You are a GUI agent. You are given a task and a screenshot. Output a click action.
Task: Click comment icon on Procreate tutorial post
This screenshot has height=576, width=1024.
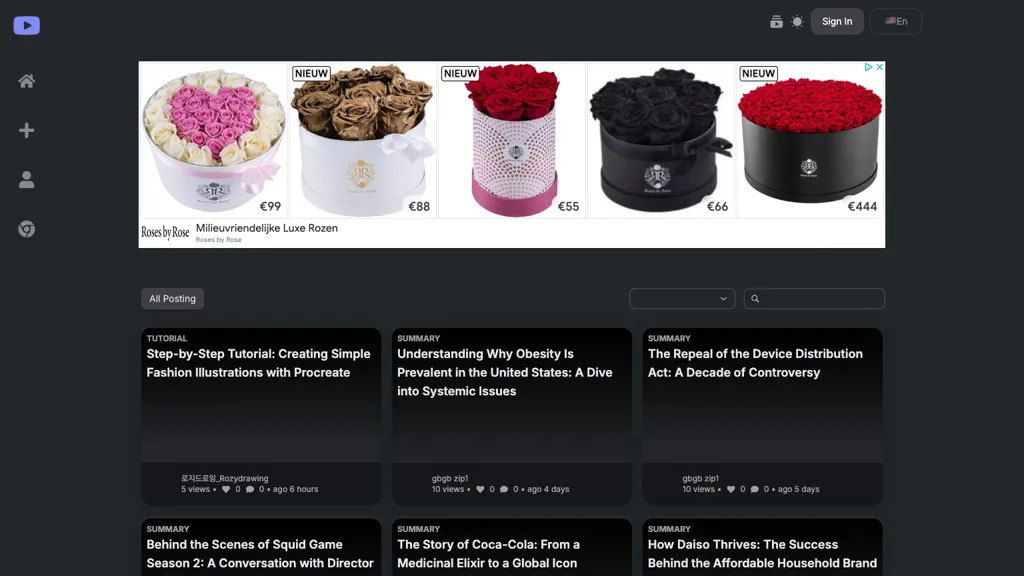pyautogui.click(x=249, y=489)
